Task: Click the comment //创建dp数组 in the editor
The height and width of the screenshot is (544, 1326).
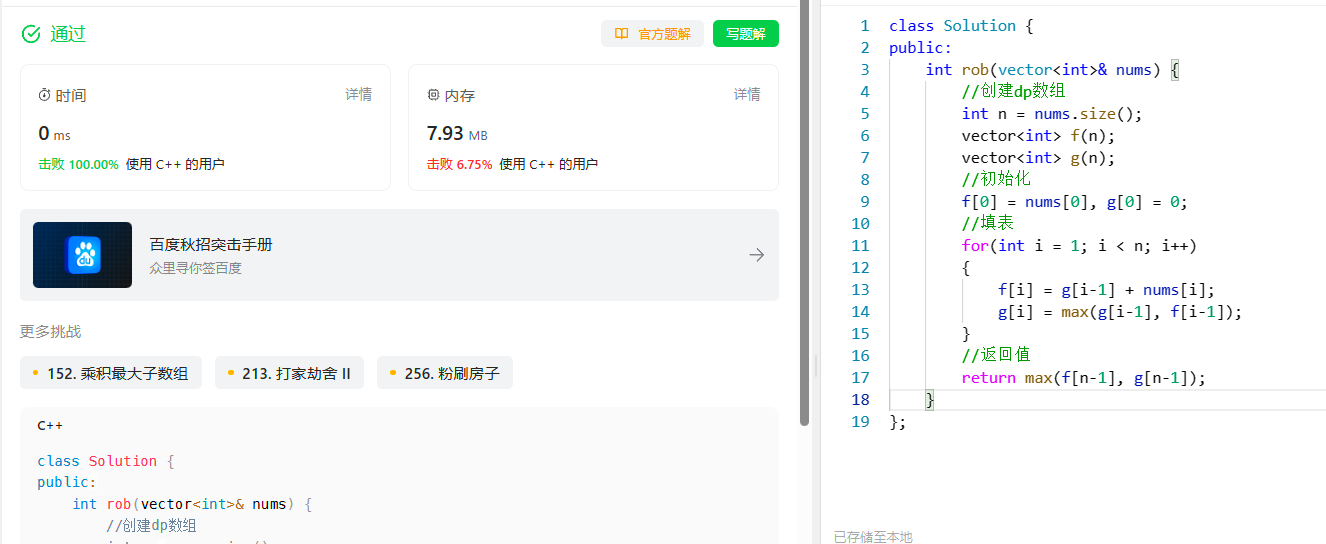Action: 1014,92
